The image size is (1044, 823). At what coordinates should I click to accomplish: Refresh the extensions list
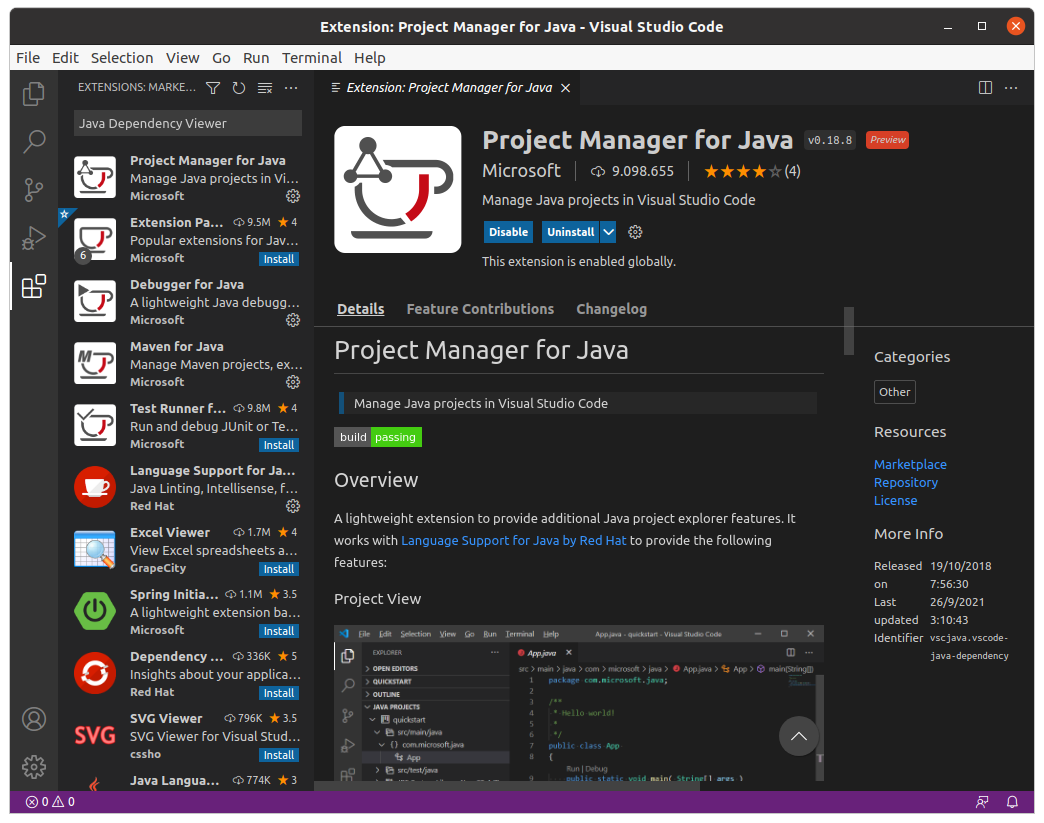pyautogui.click(x=238, y=88)
